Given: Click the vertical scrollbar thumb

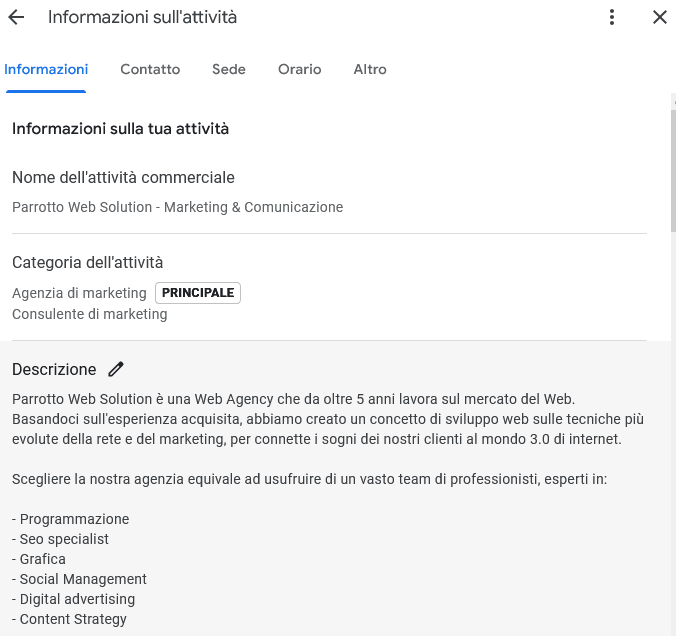Looking at the screenshot, I should [673, 170].
